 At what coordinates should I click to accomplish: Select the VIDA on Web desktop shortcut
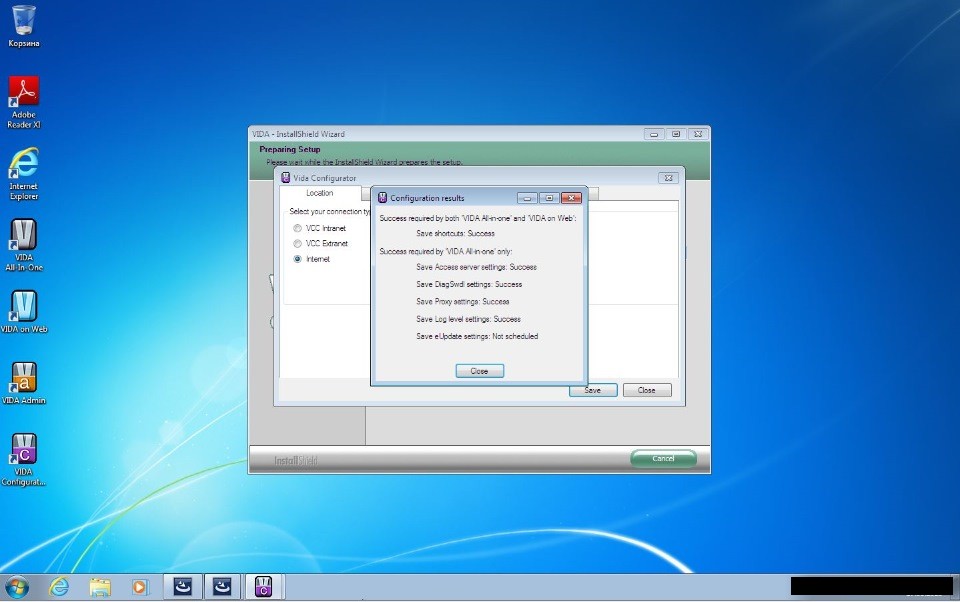[x=24, y=312]
